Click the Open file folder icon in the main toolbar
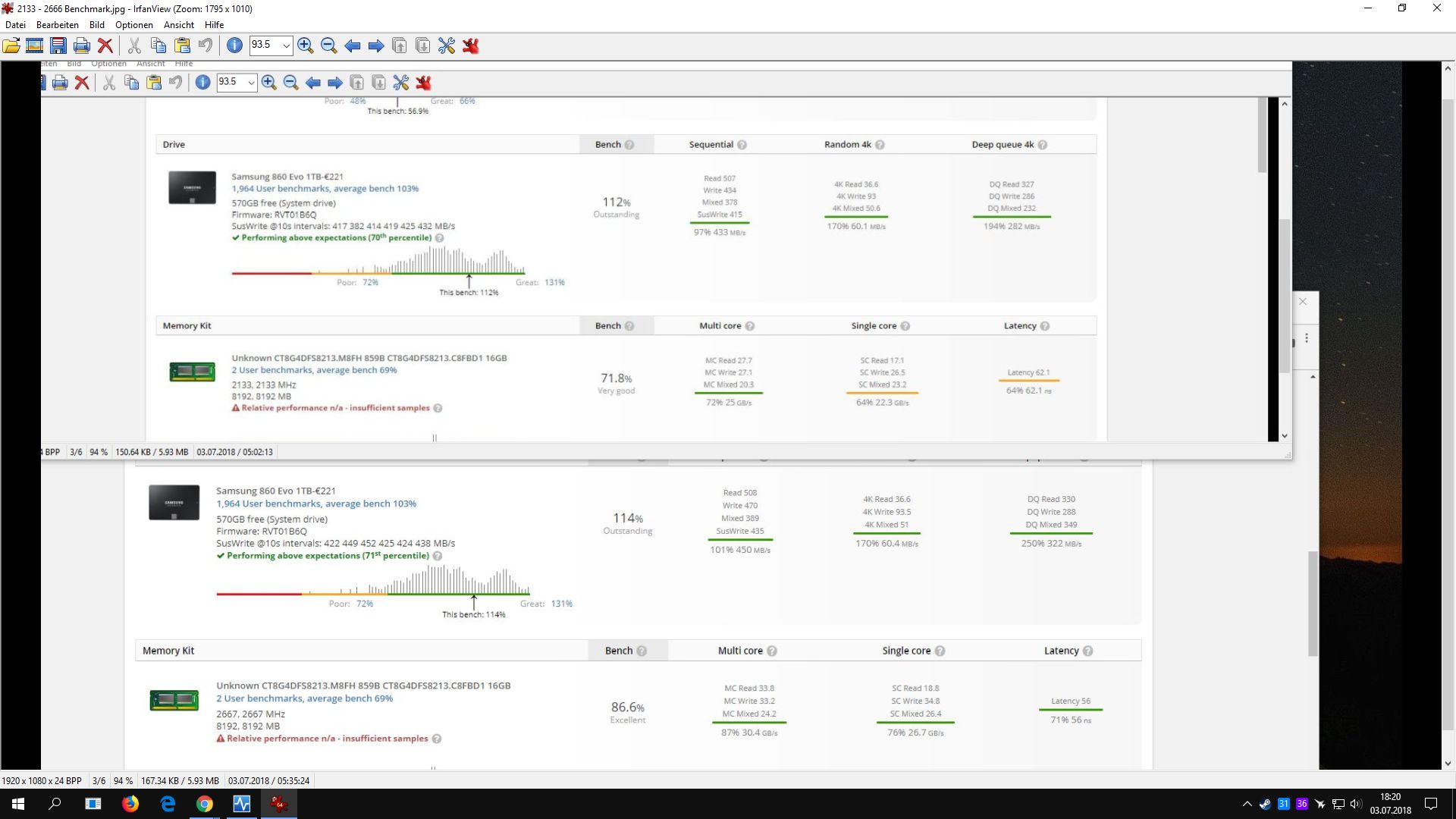The height and width of the screenshot is (819, 1456). 11,45
